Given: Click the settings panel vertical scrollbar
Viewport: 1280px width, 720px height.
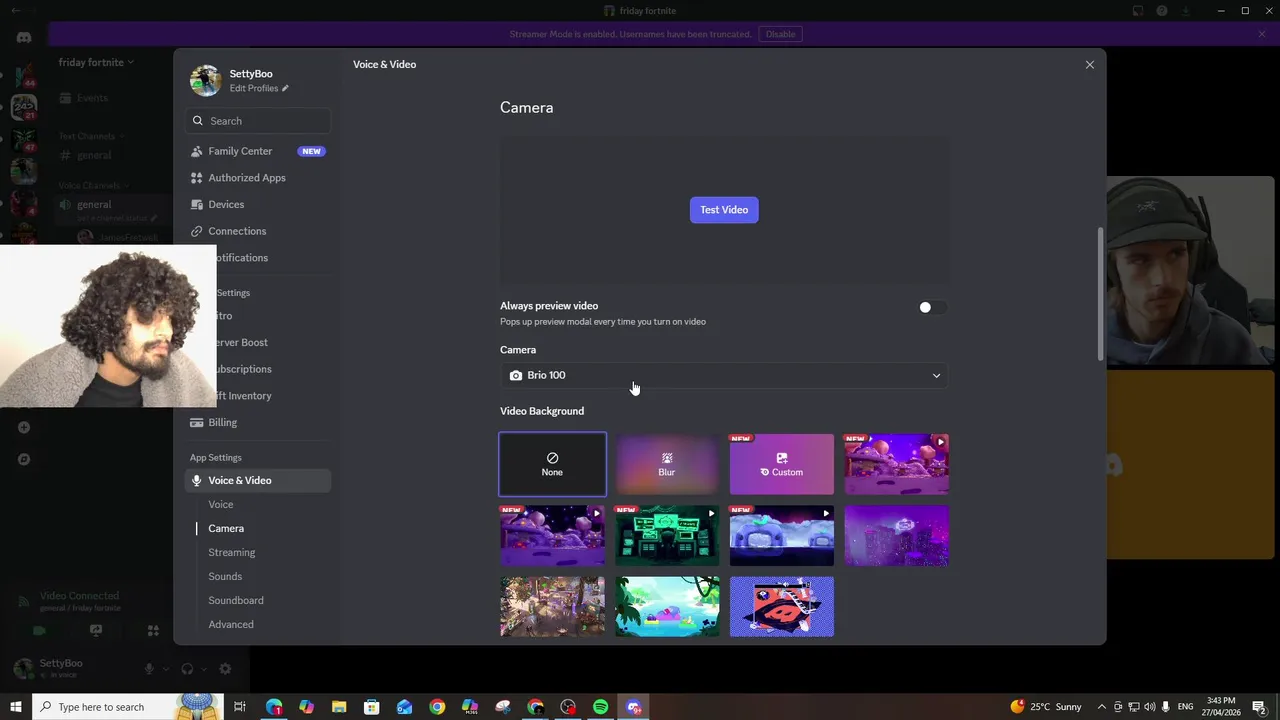Looking at the screenshot, I should [x=1101, y=293].
